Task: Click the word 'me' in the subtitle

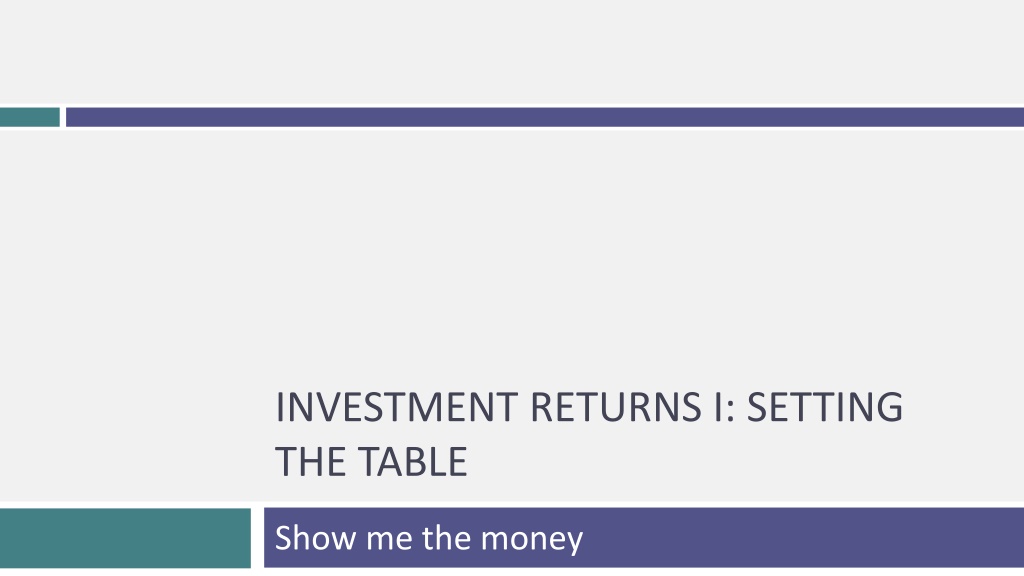Action: tap(389, 540)
